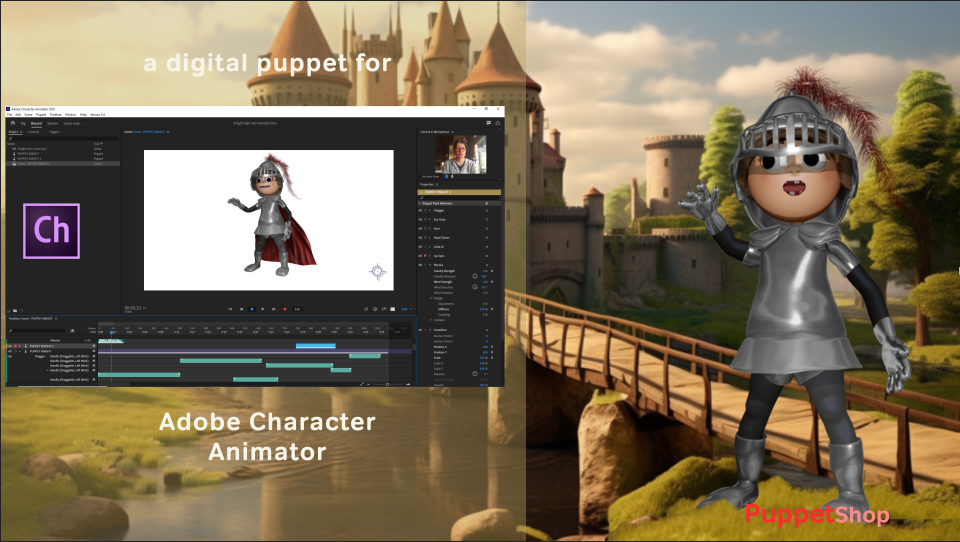Viewport: 960px width, 542px height.
Task: Expand the Lip Sync behavior
Action: tap(430, 256)
